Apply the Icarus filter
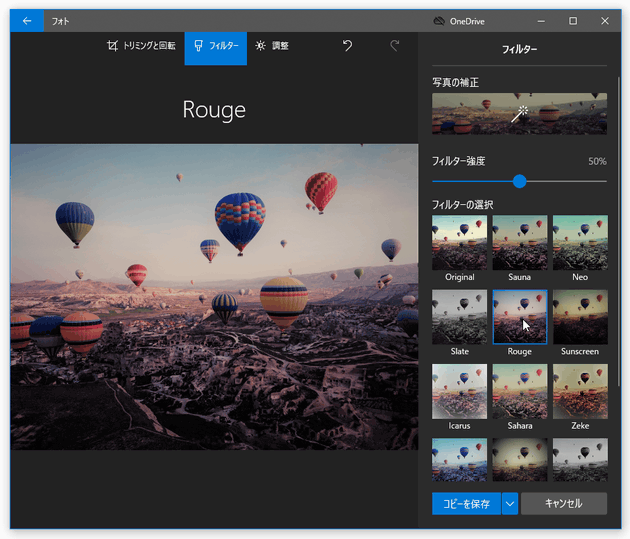 pyautogui.click(x=460, y=391)
